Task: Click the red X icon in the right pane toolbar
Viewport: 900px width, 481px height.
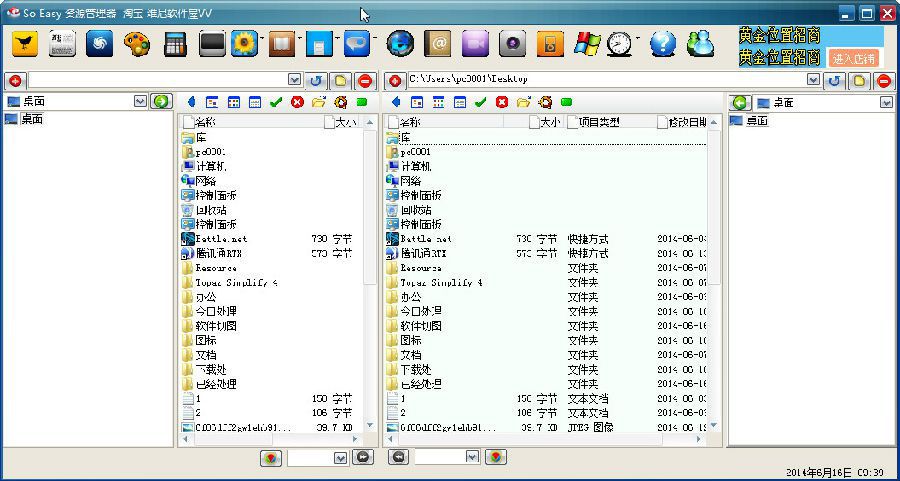Action: [x=502, y=102]
